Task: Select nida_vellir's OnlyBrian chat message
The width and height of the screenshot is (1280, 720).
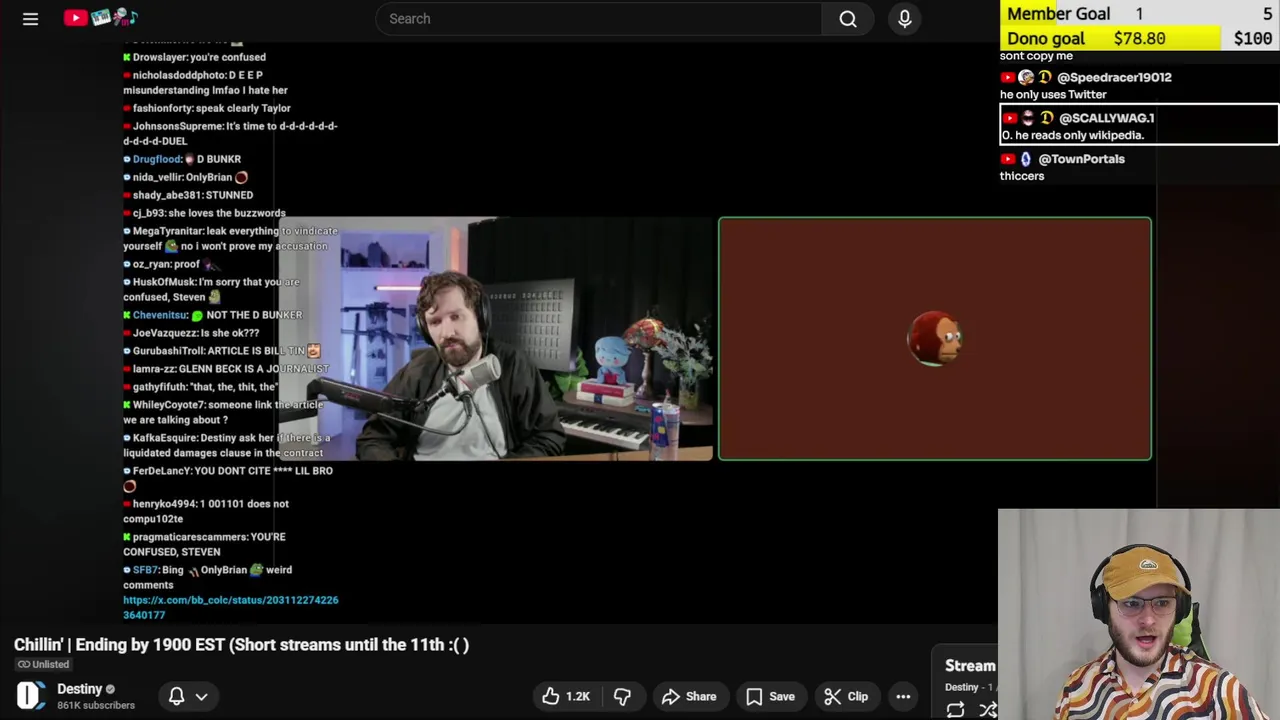Action: (185, 177)
